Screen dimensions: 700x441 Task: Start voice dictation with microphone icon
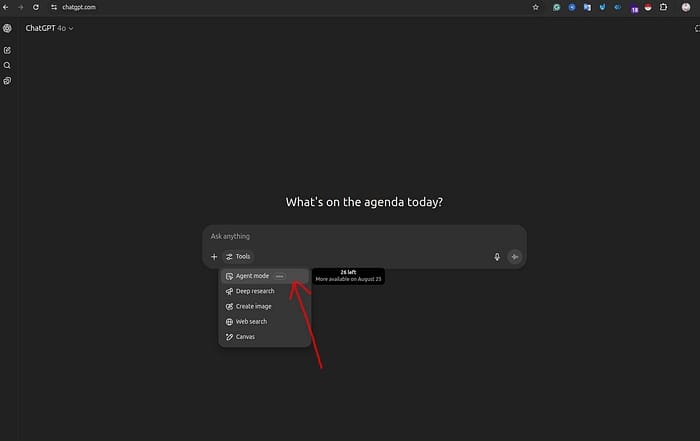pyautogui.click(x=497, y=257)
